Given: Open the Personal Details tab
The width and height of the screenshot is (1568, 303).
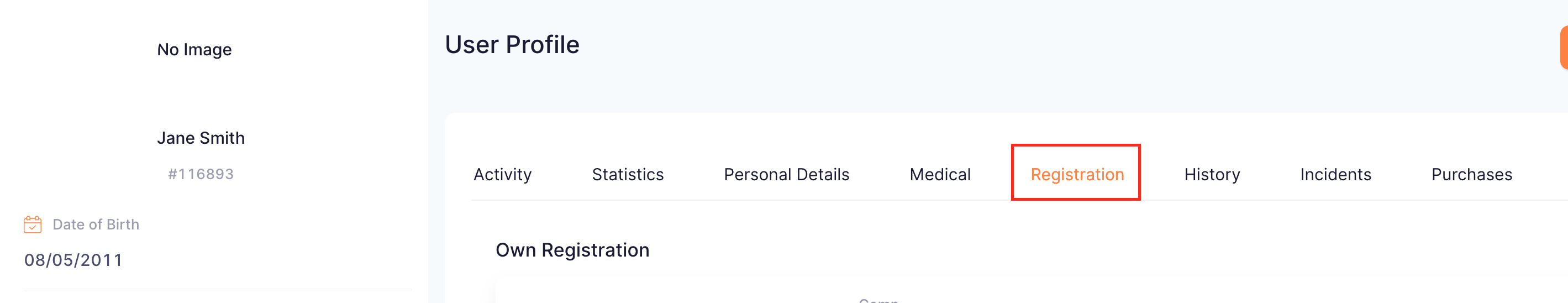Looking at the screenshot, I should (x=786, y=174).
